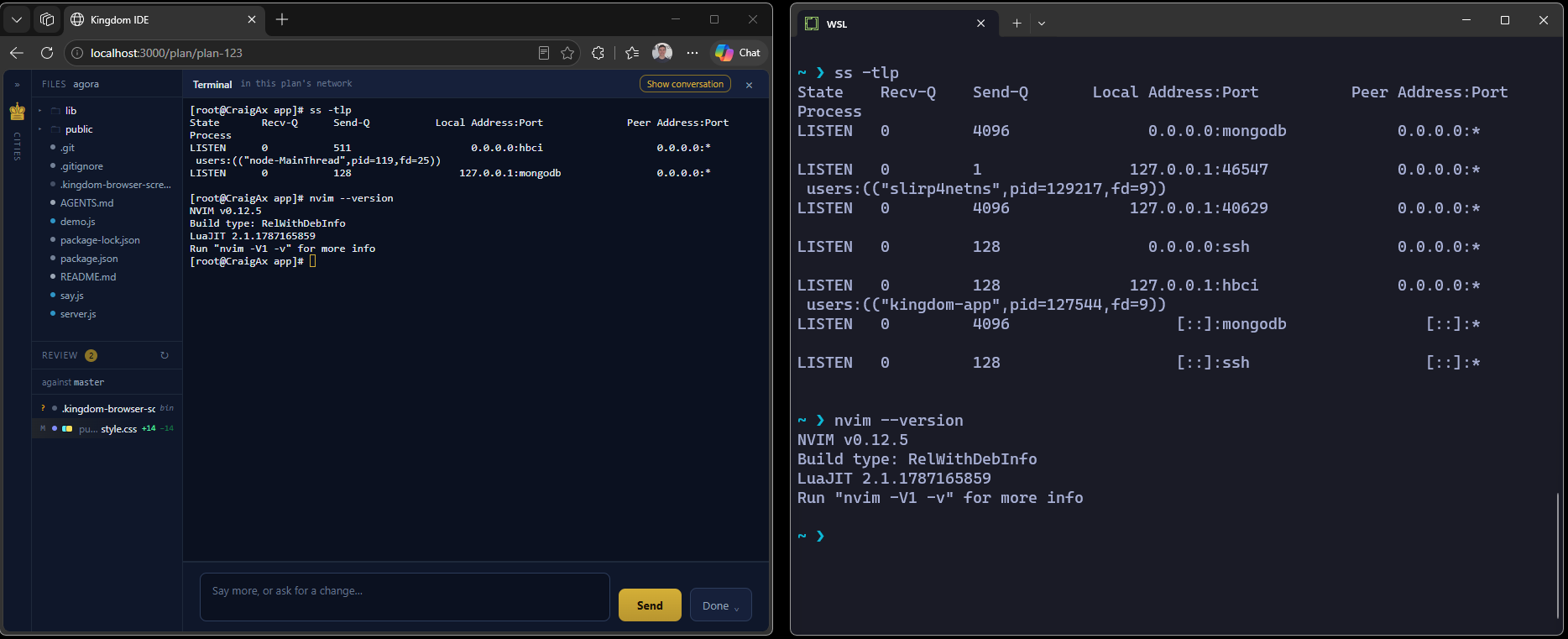Expand the lib folder in the file tree
Screen dimensions: 1568x639
click(x=71, y=111)
